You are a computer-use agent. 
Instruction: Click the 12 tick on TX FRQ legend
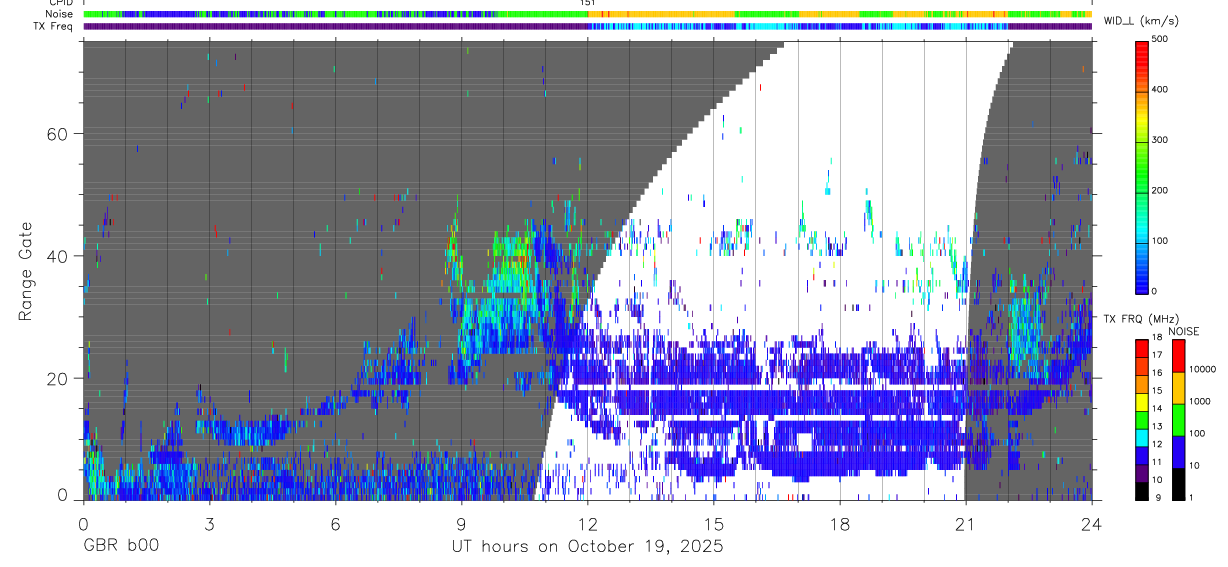coord(1157,445)
